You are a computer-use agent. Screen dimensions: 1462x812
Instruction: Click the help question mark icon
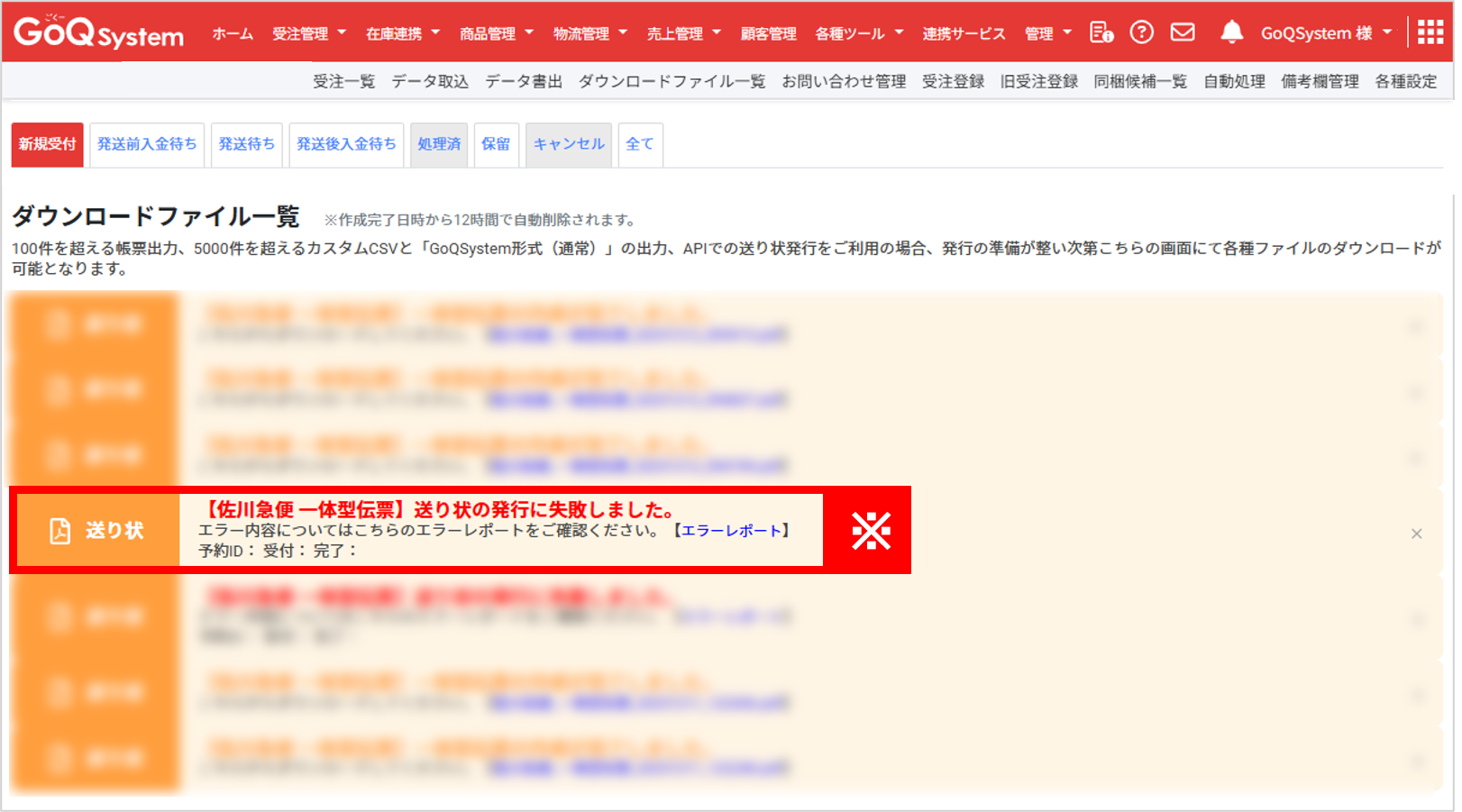click(1141, 33)
